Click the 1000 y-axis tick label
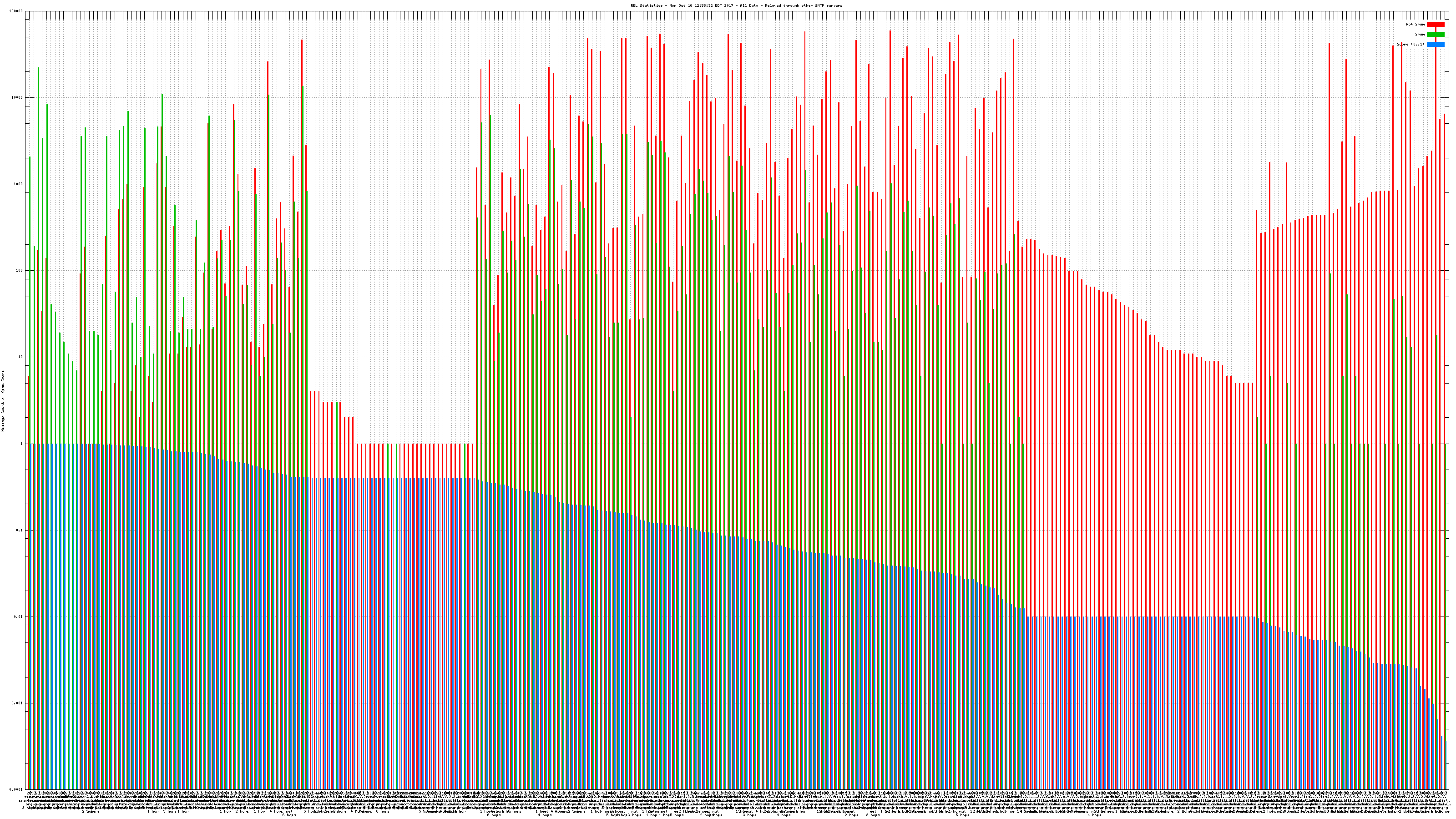Screen dimensions: 1456x819 [19, 184]
